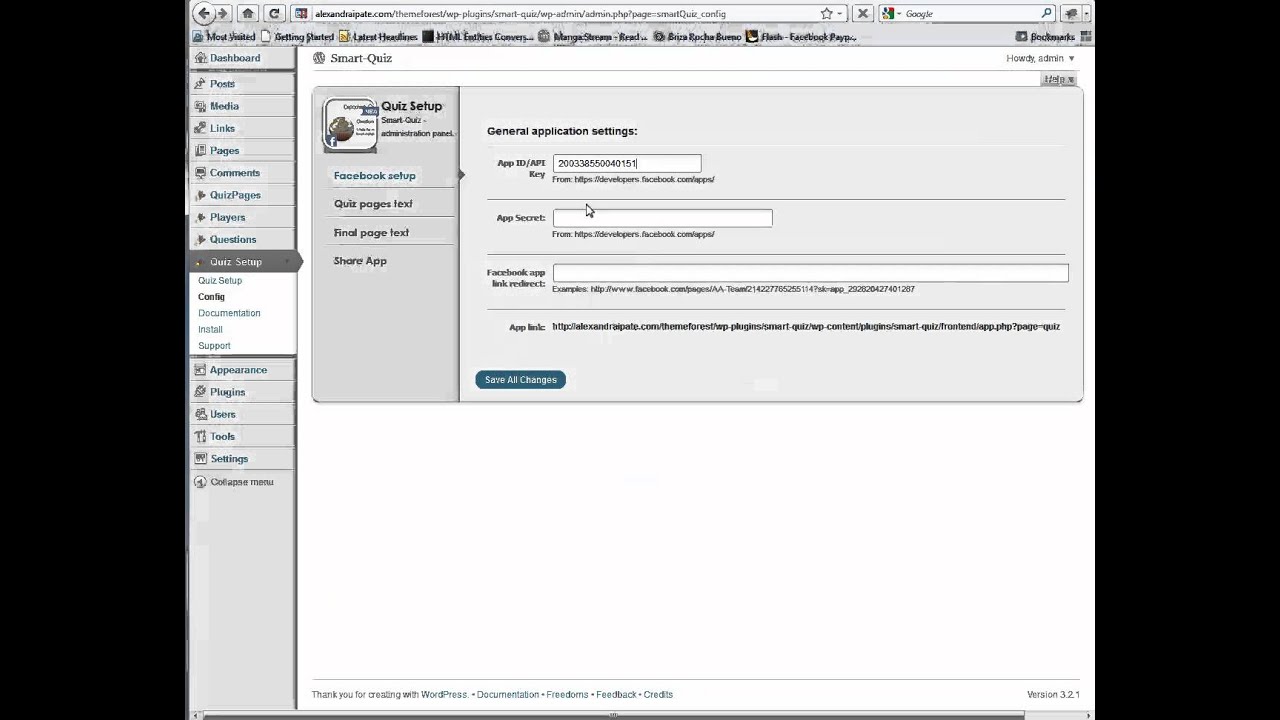Open the Feedback footer link
Screen dimensions: 1280x720
[x=616, y=695]
